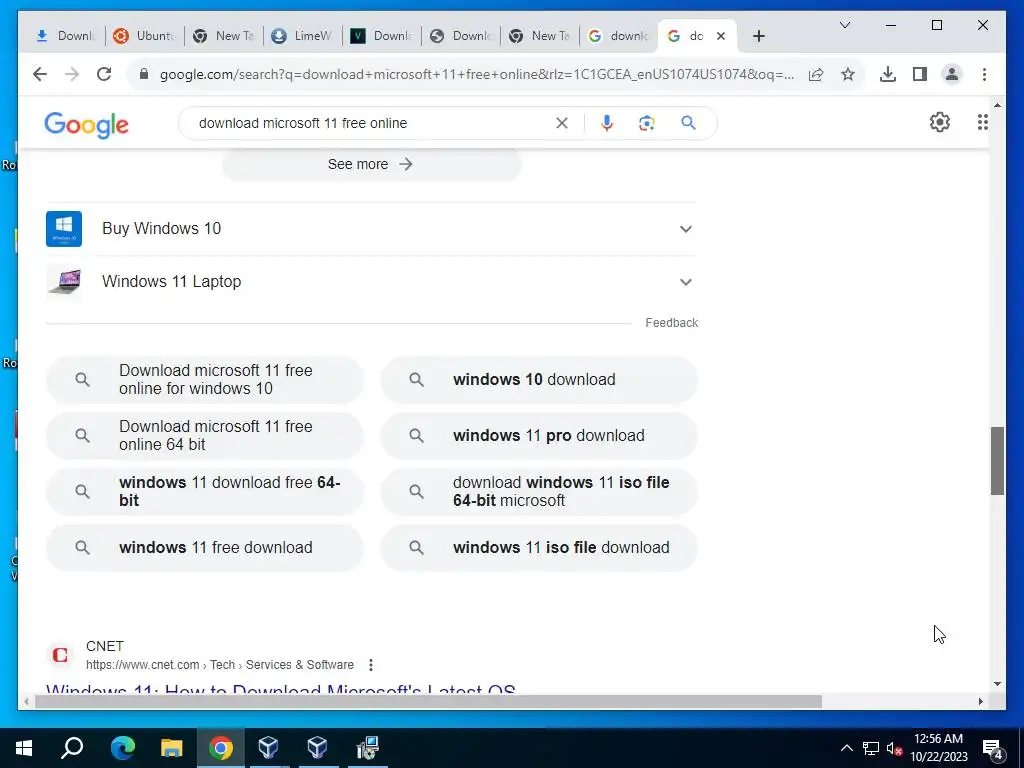Share this page using the share icon
1024x768 pixels.
point(816,74)
